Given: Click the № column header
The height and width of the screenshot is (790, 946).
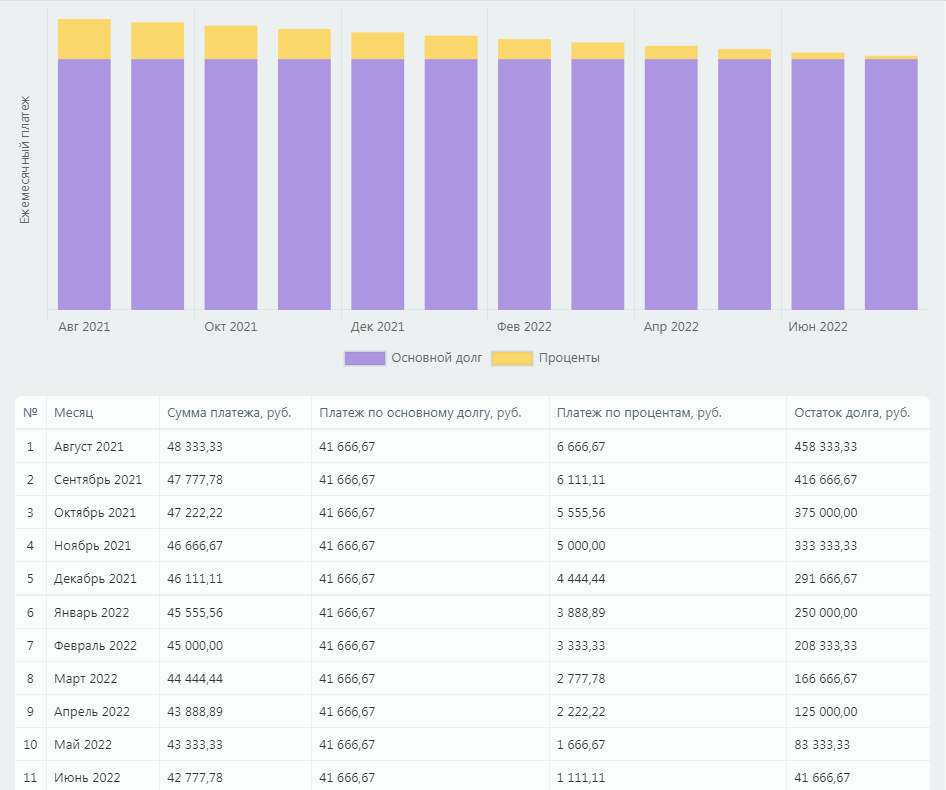Looking at the screenshot, I should pos(30,413).
